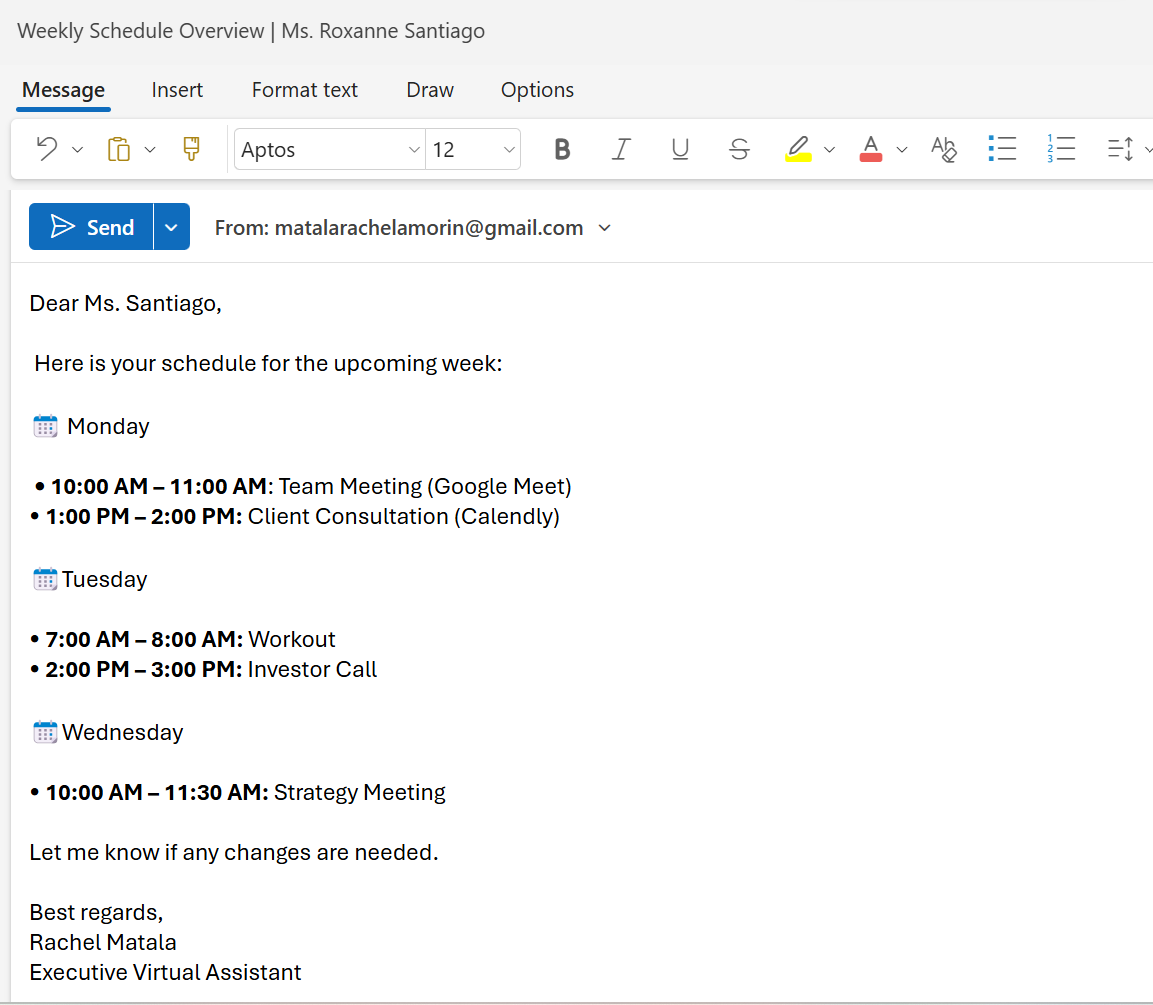Open the line spacing options
This screenshot has width=1153, height=1005.
(x=1121, y=149)
